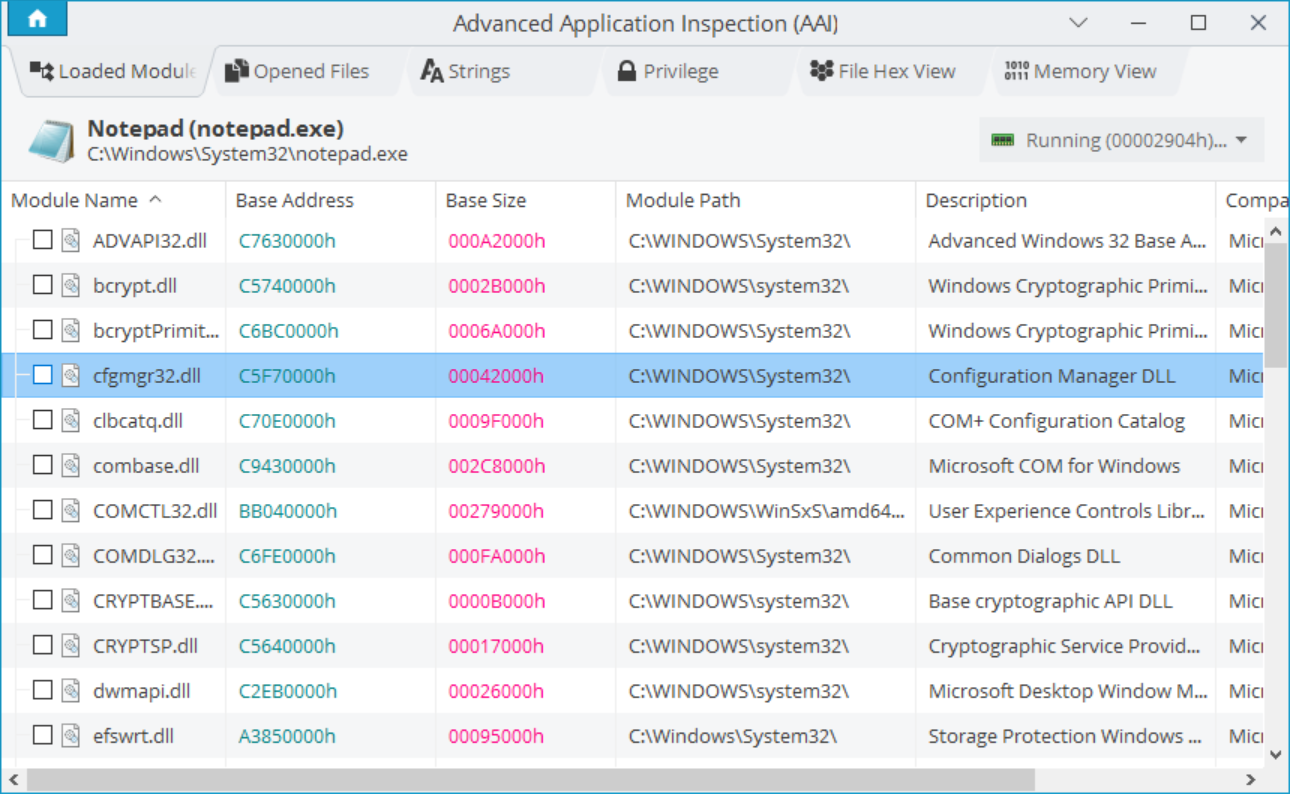Screen dimensions: 1290x794
Task: Sort by Module Name column header
Action: [x=75, y=200]
